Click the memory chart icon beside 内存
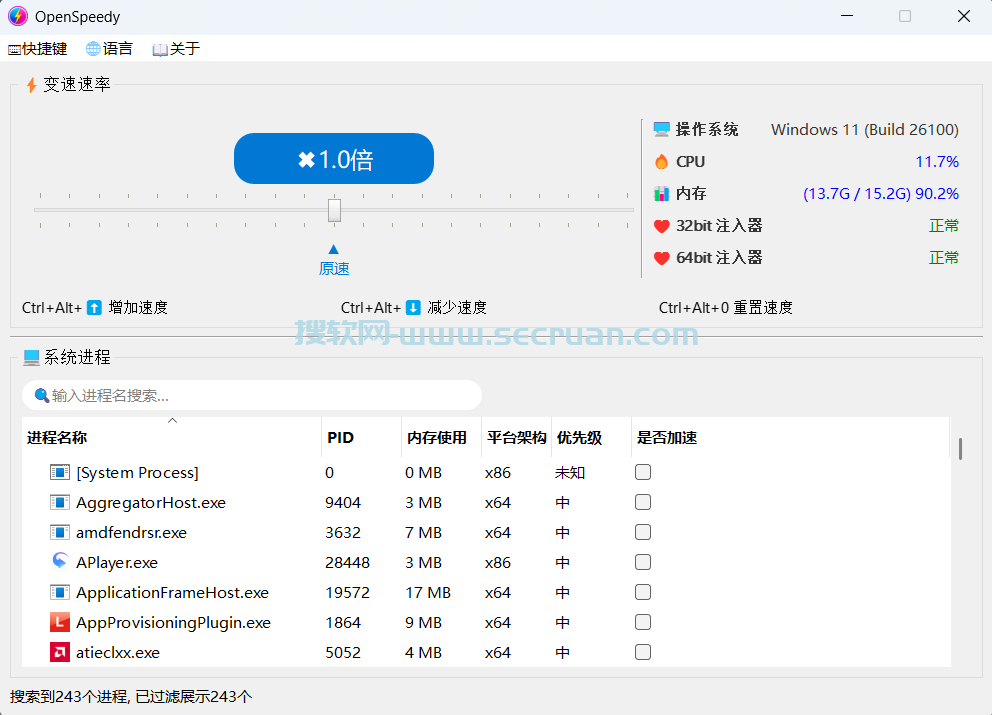The image size is (992, 715). pyautogui.click(x=662, y=194)
